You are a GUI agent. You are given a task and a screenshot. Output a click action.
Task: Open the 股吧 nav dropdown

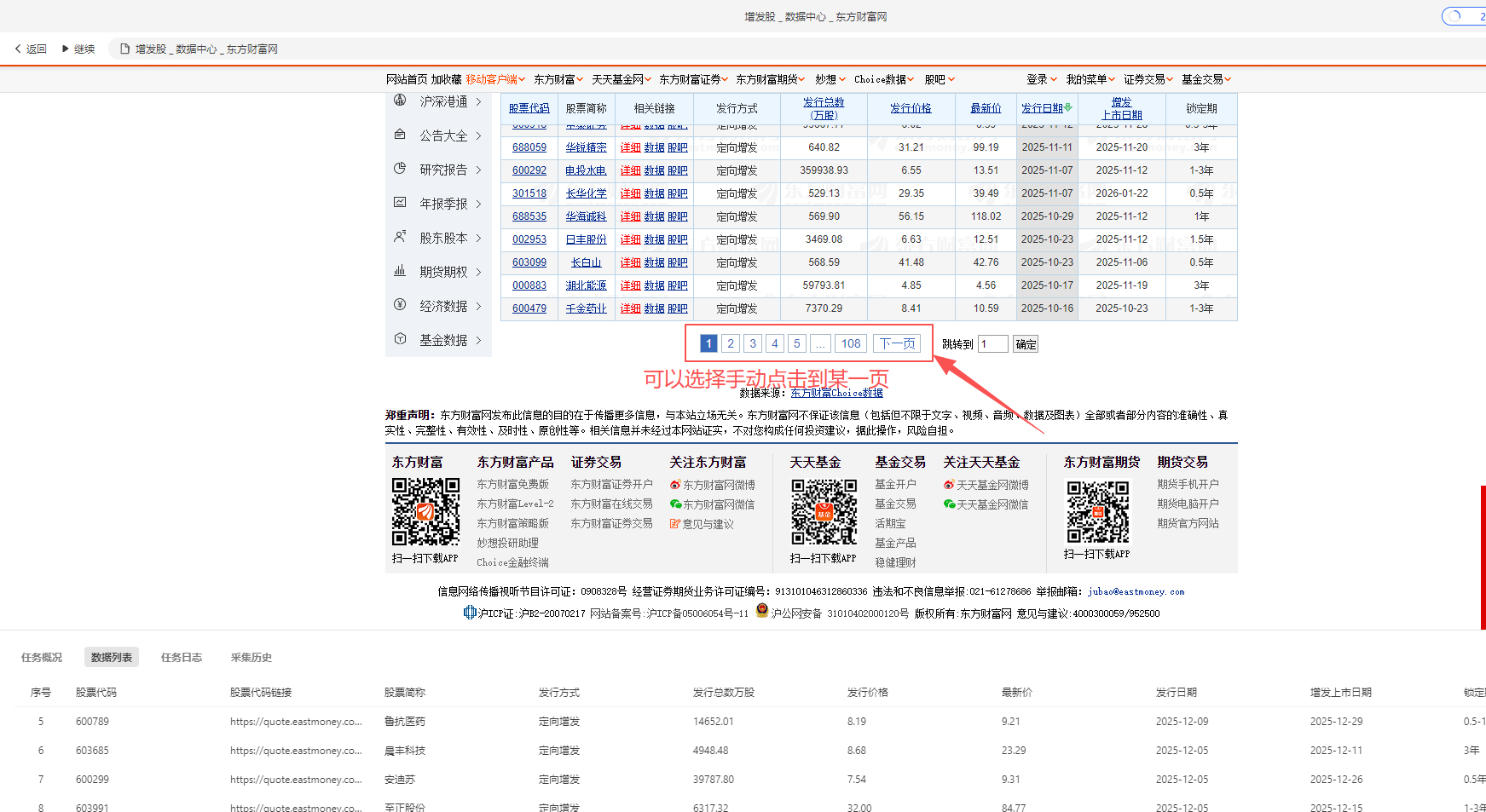[x=940, y=79]
